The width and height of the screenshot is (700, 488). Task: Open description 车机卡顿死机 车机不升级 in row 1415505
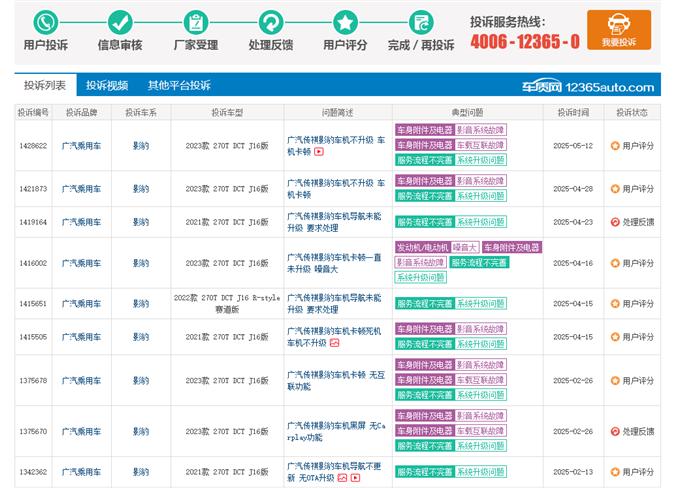point(334,337)
